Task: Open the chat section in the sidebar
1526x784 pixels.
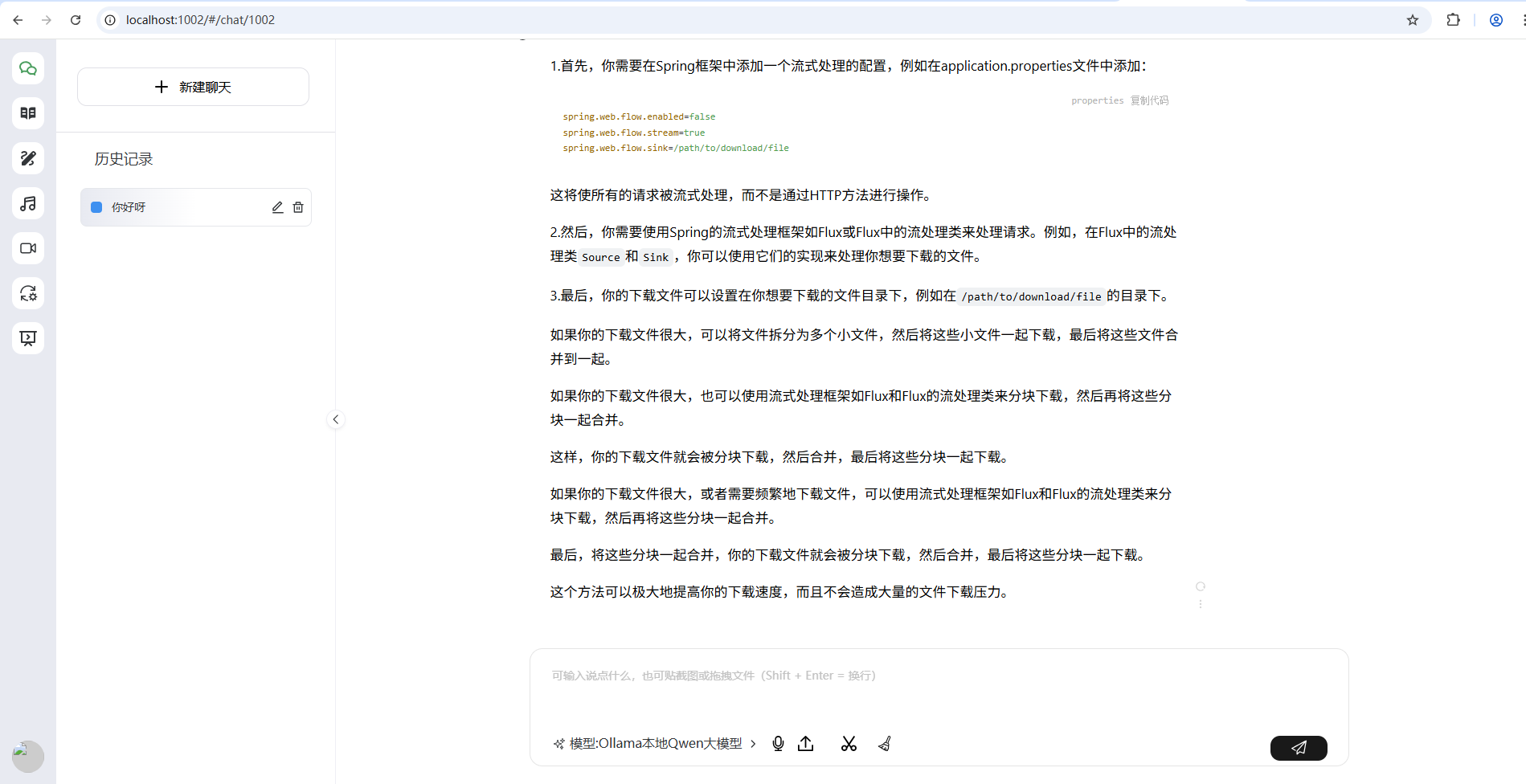Action: 28,68
